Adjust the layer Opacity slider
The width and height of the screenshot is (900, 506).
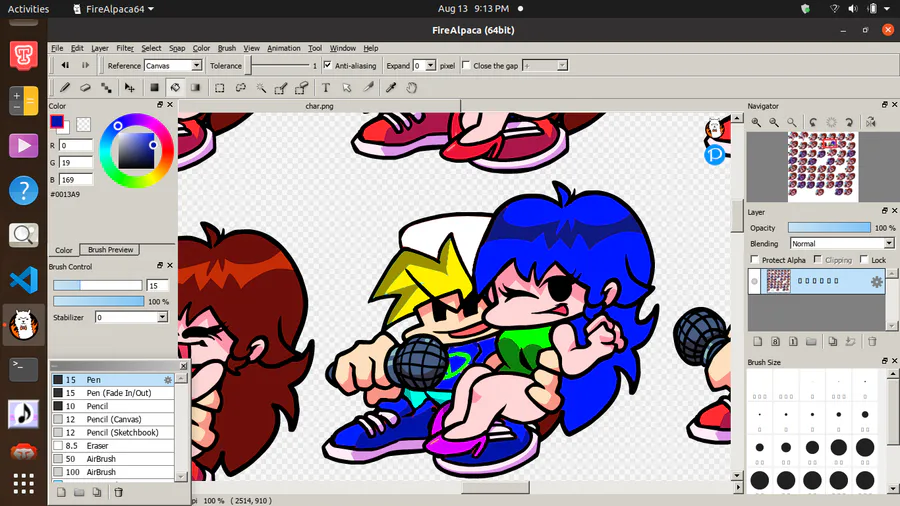click(x=829, y=228)
